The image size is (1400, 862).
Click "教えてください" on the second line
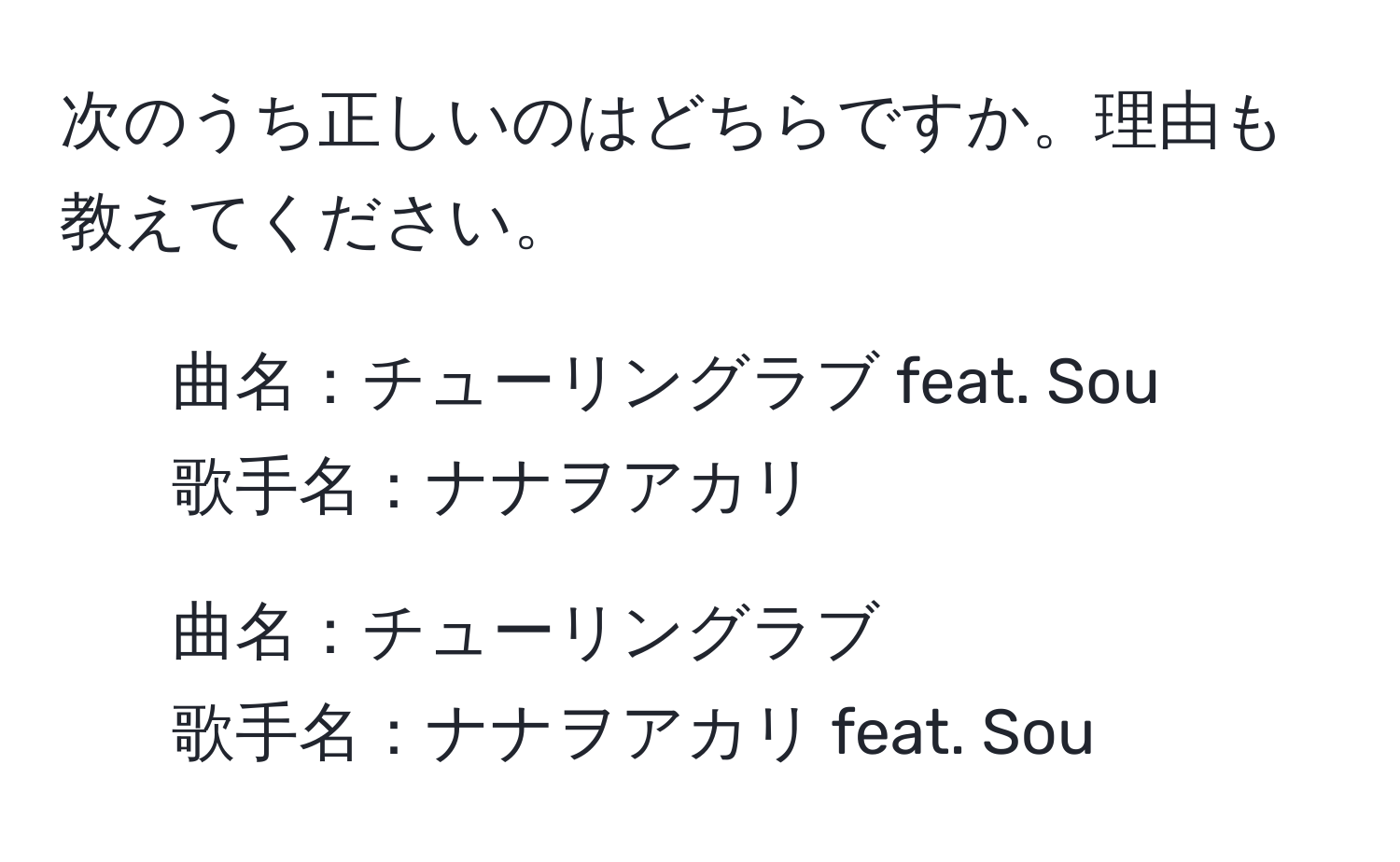pyautogui.click(x=280, y=224)
